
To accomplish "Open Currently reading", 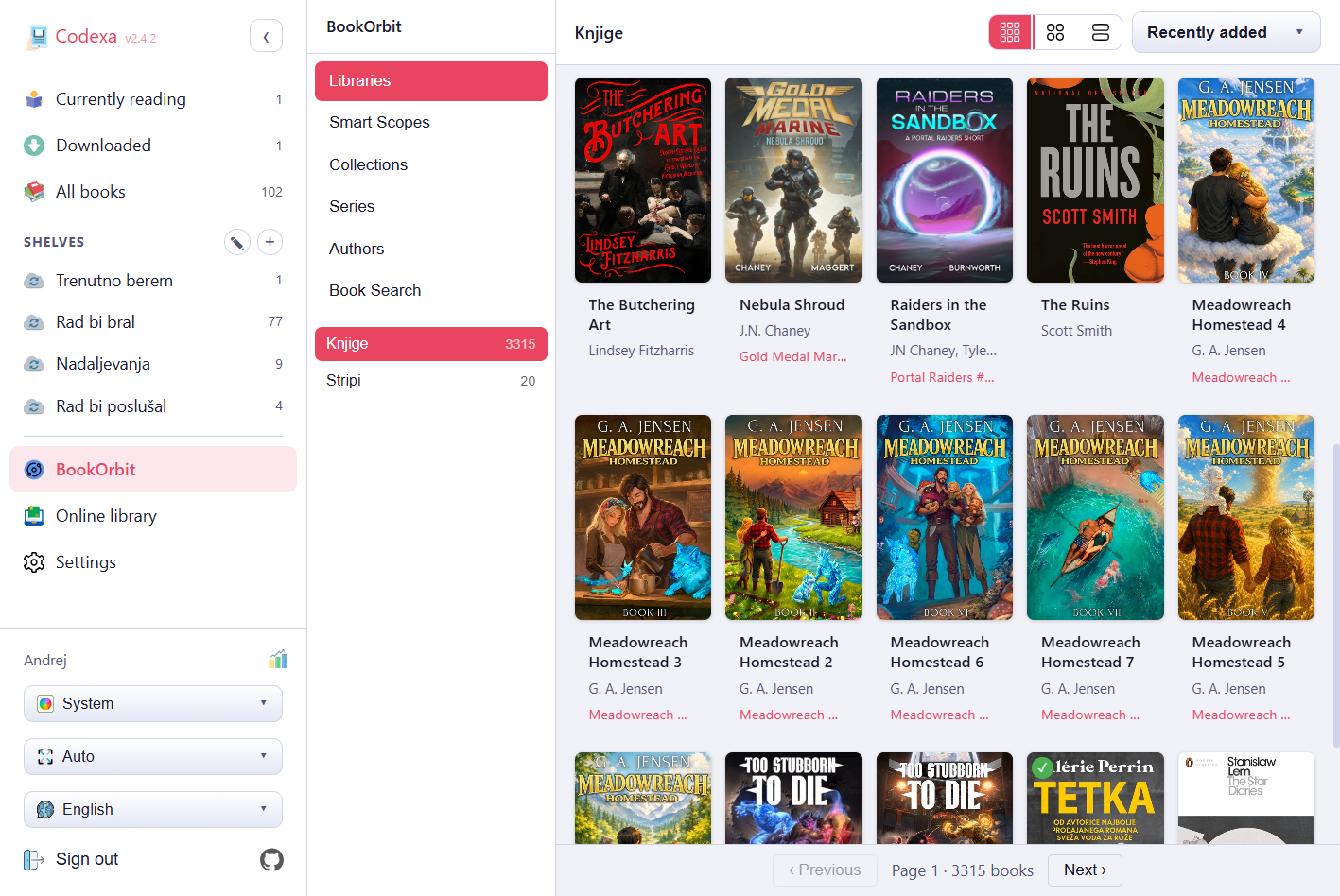I will pos(153,99).
